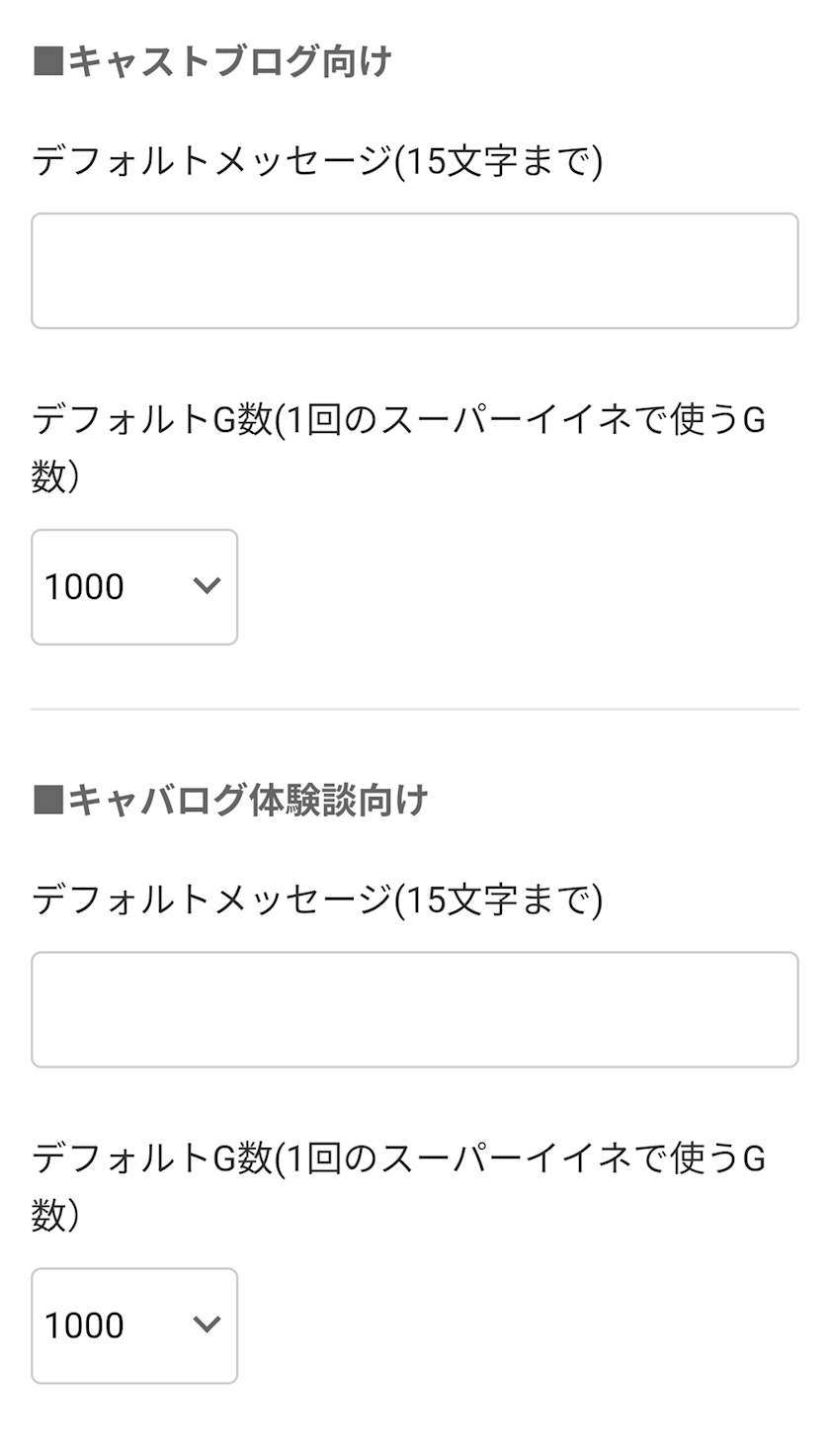
Task: Click the default message field under キャバログ体験談向け
Action: click(x=414, y=1009)
